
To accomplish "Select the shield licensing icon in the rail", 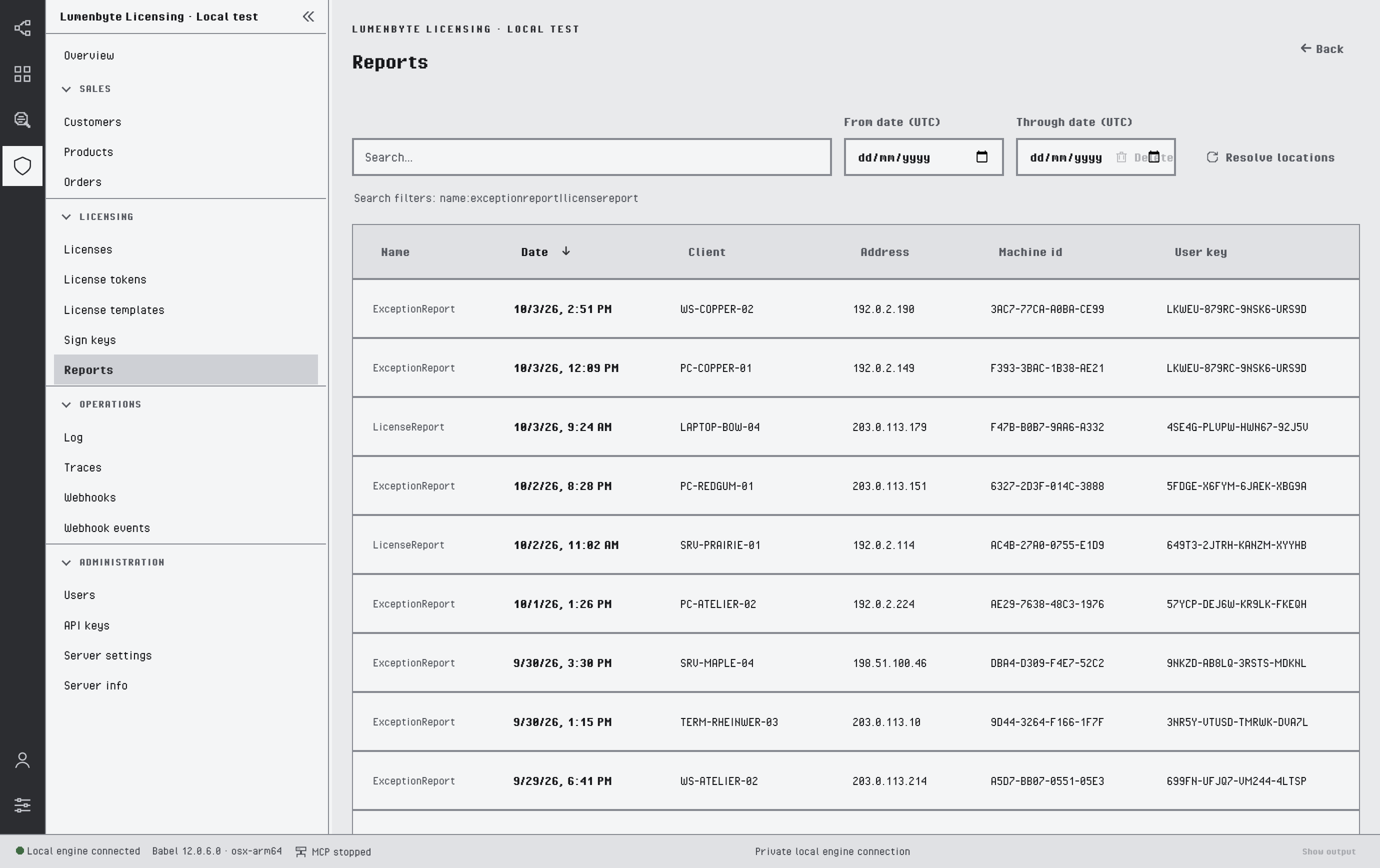I will click(22, 166).
